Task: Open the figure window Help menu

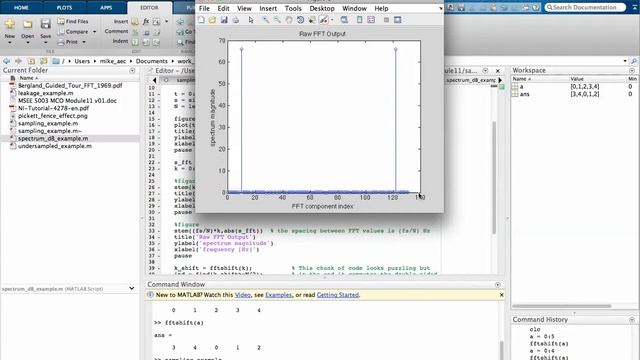Action: [381, 8]
